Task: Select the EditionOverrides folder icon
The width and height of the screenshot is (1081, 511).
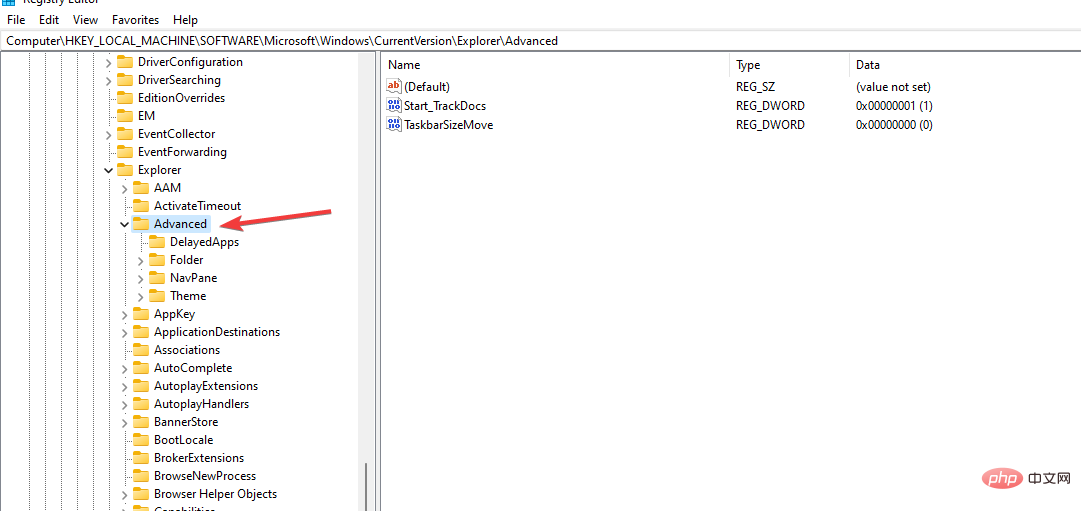Action: (x=125, y=98)
